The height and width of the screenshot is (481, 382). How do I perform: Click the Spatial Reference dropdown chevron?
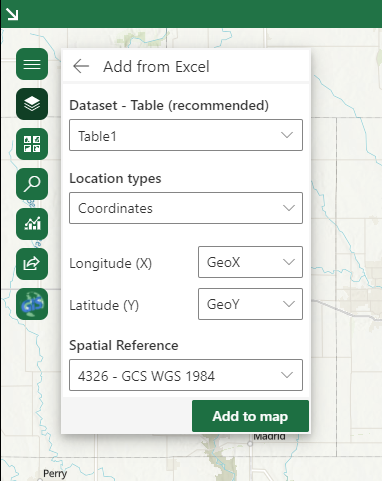click(287, 375)
